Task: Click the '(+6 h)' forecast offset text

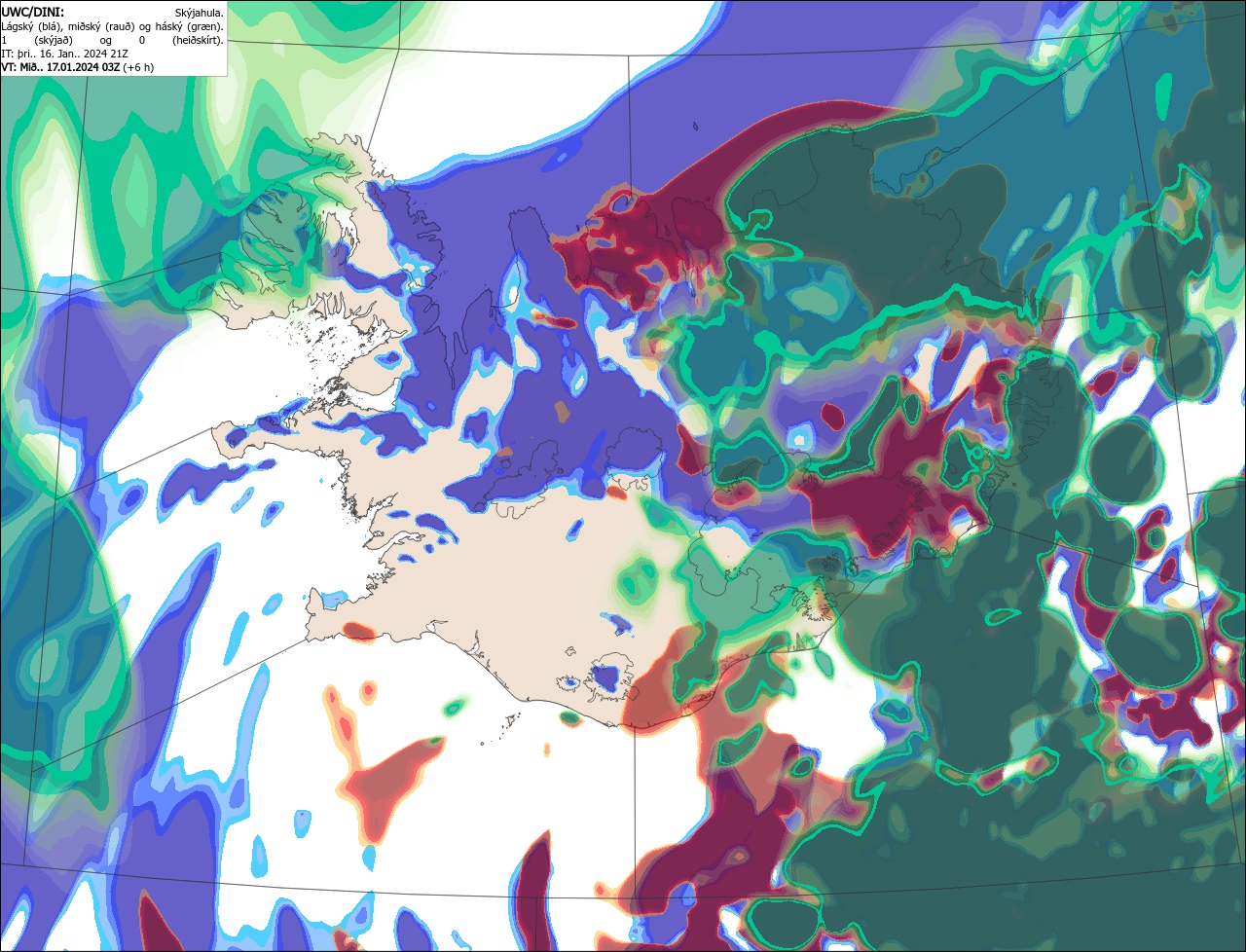Action: point(138,68)
